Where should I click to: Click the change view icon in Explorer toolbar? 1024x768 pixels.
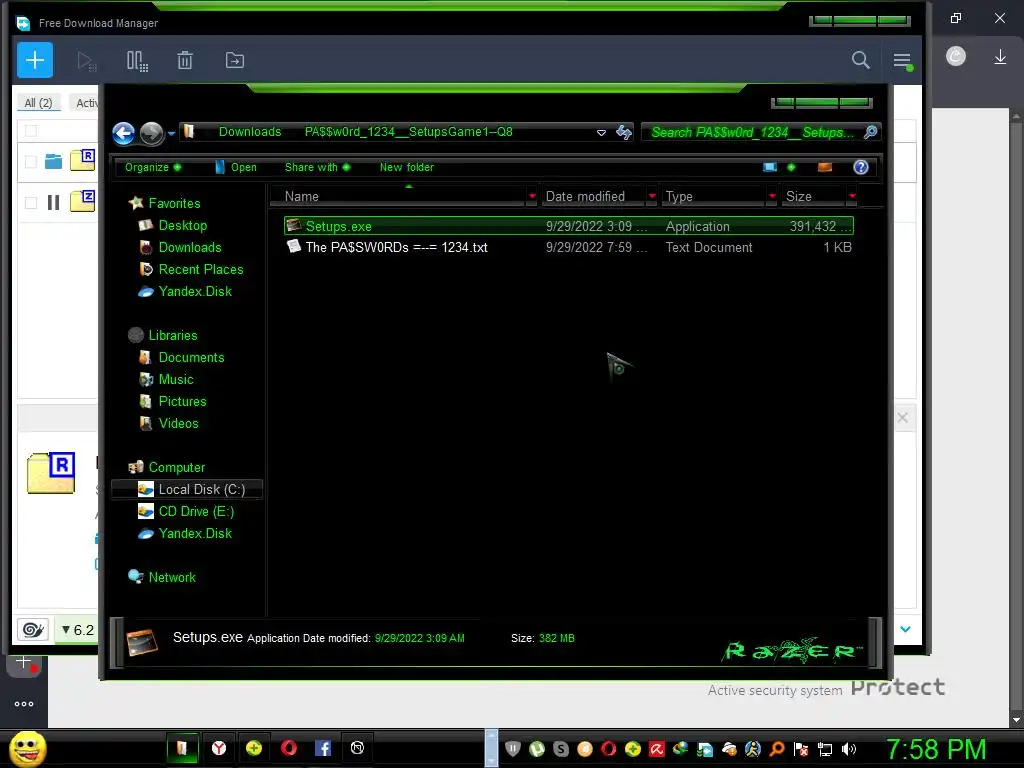click(770, 167)
